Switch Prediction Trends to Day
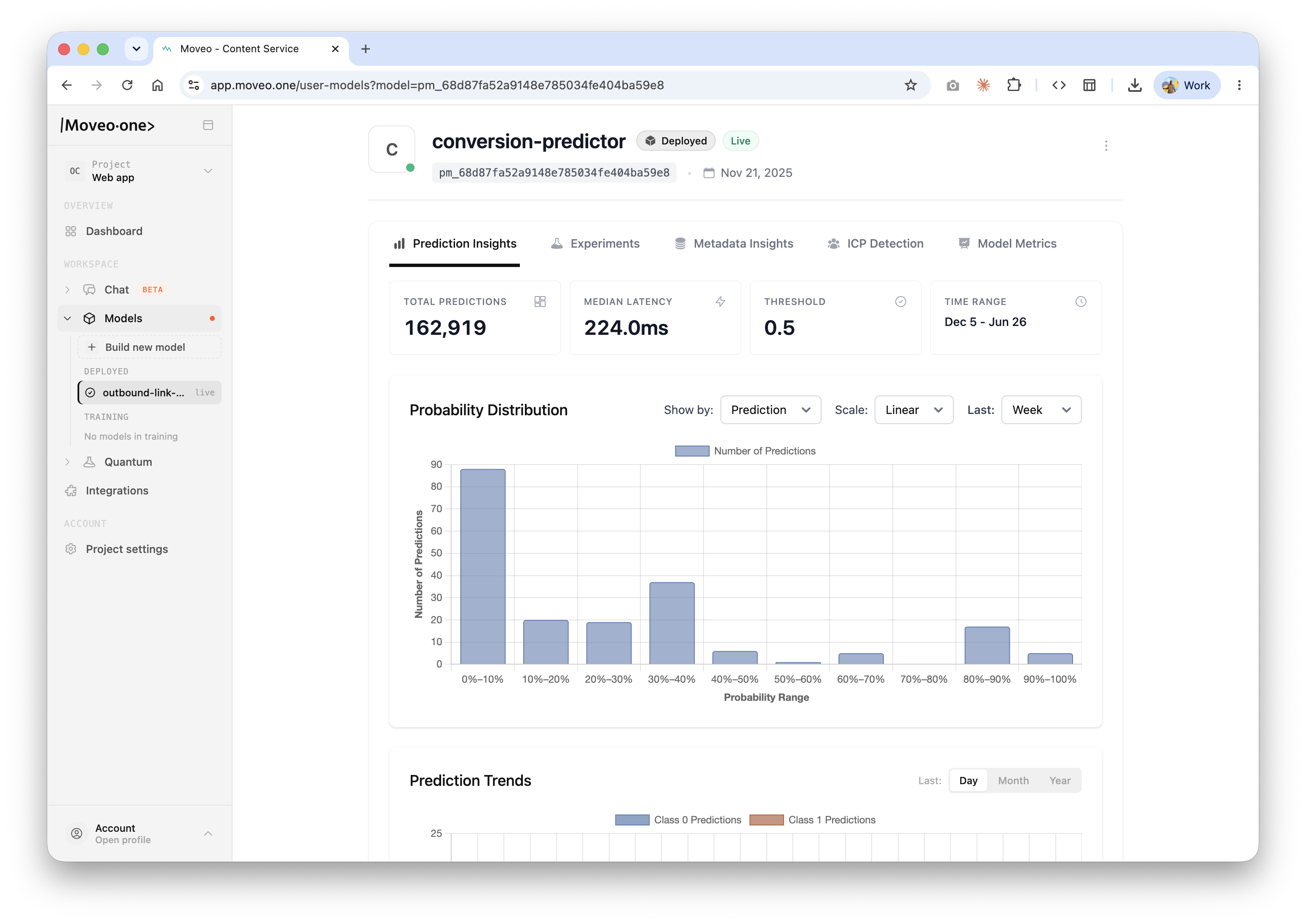Viewport: 1306px width, 924px height. pos(968,781)
